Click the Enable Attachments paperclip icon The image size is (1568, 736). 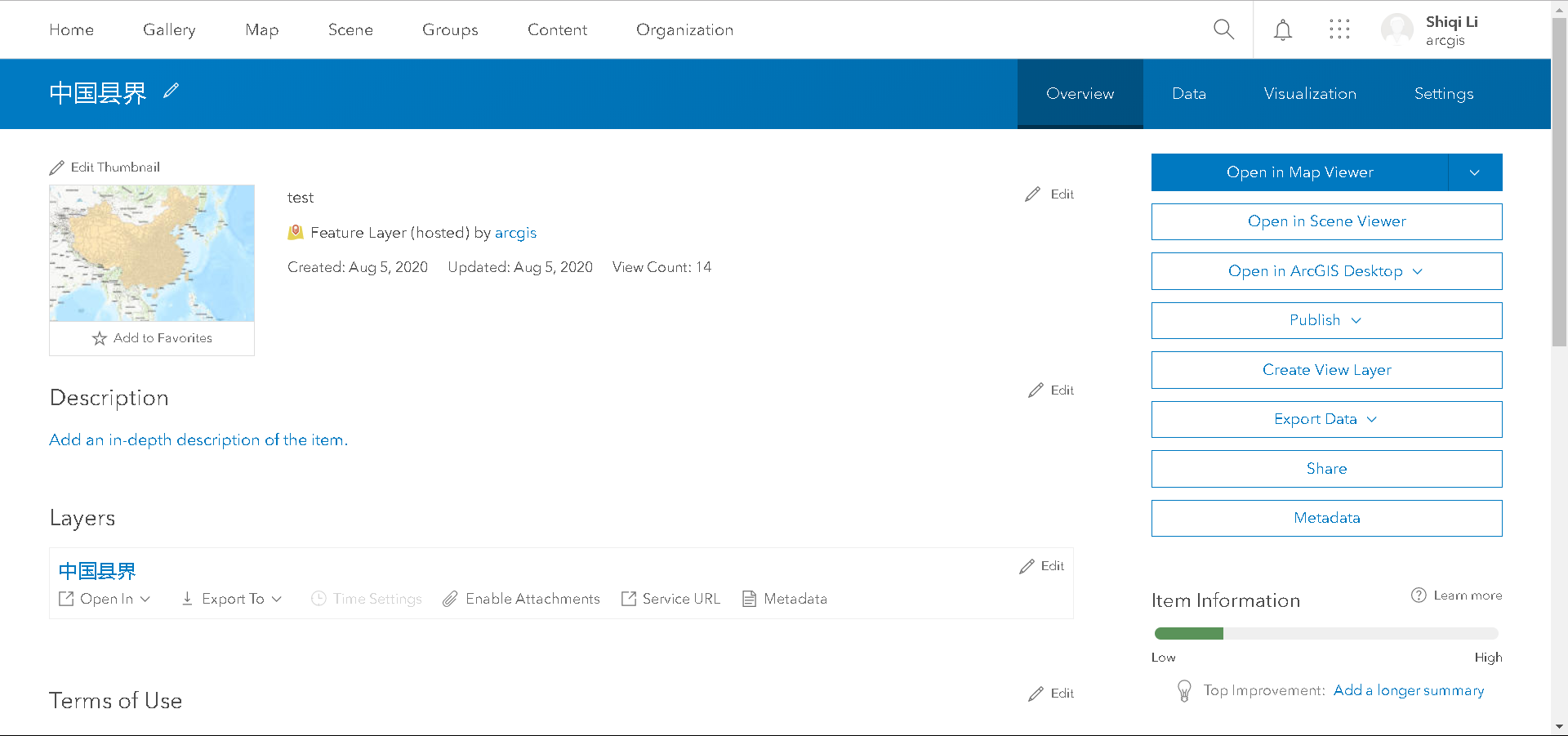[x=450, y=599]
